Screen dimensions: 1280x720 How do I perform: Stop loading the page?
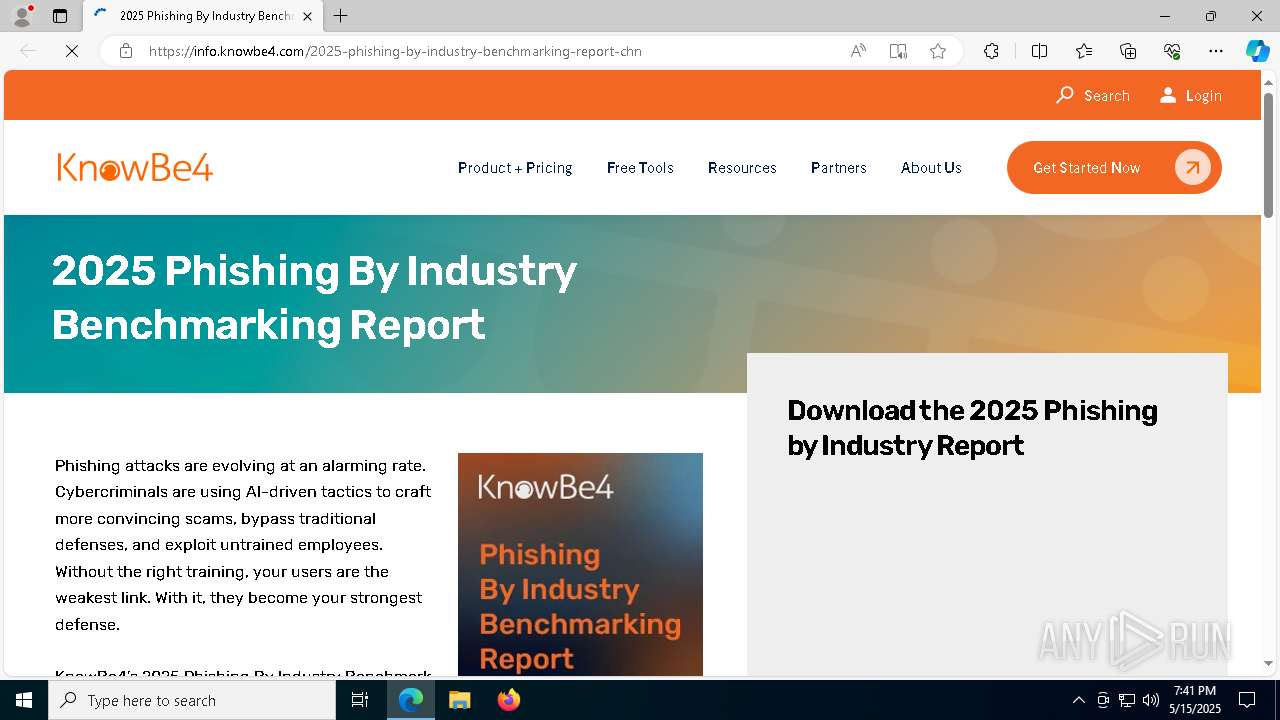[72, 51]
